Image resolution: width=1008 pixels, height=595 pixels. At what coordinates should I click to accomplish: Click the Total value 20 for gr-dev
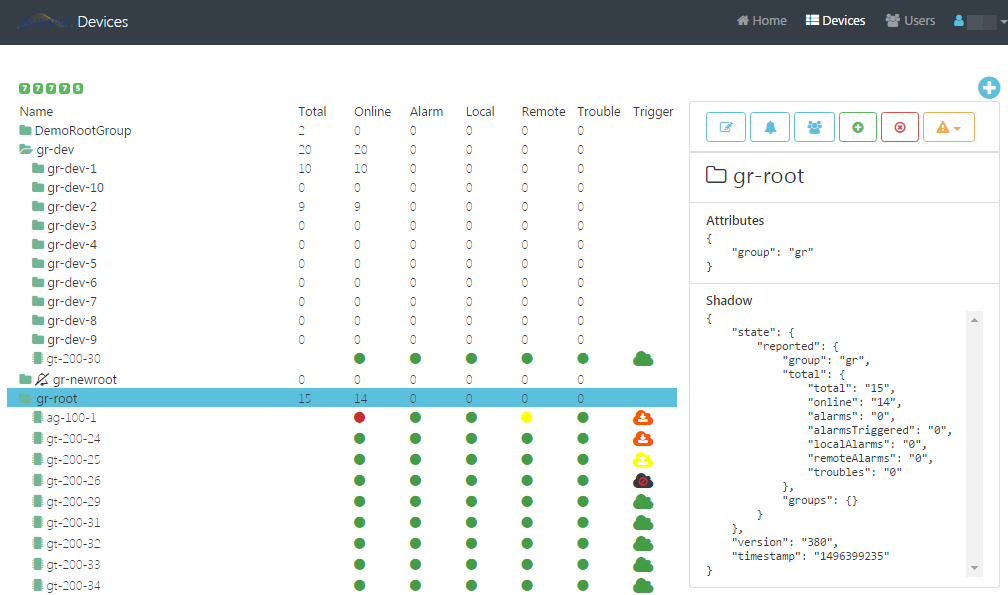[x=305, y=150]
